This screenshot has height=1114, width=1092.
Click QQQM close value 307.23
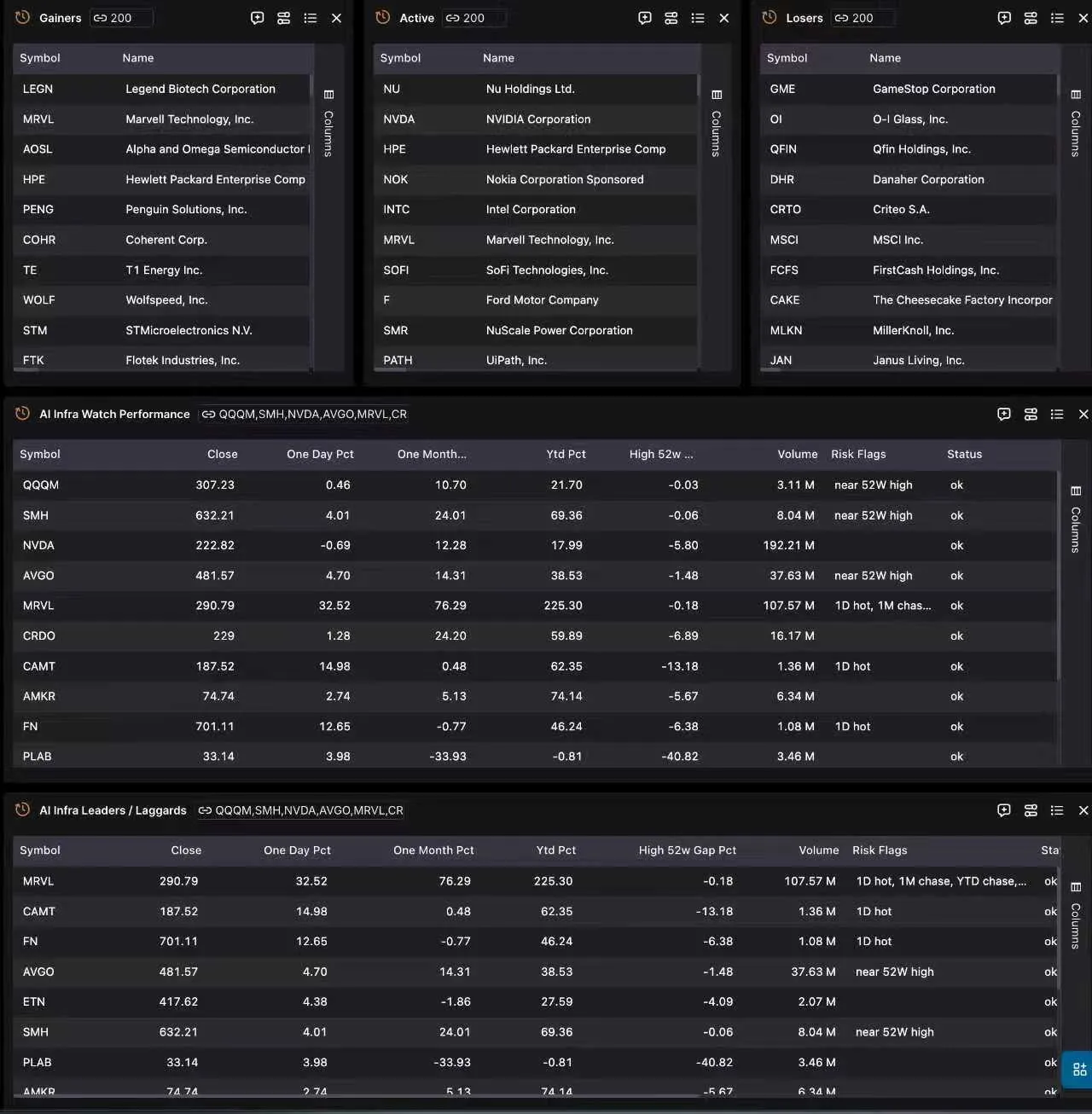coord(215,484)
